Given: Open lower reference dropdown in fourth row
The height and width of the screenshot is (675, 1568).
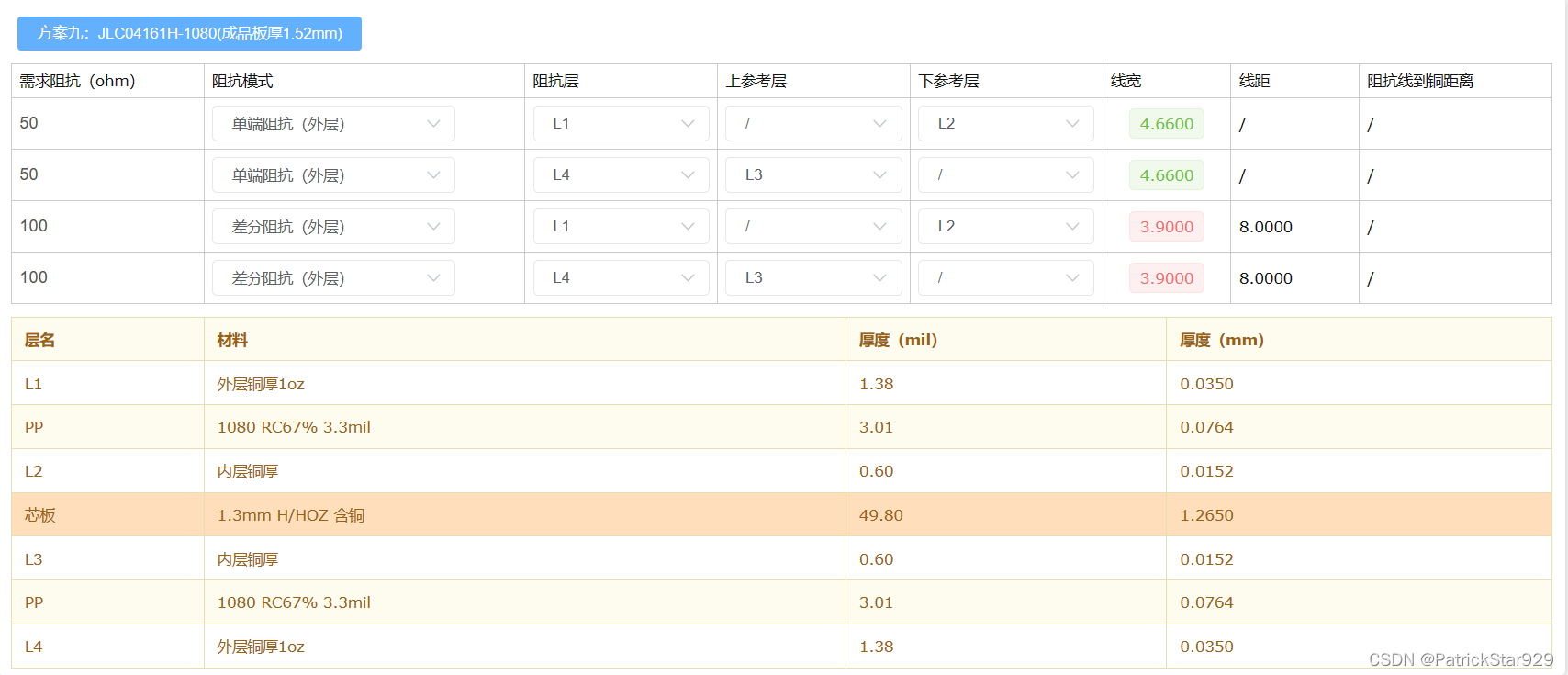Looking at the screenshot, I should [1006, 278].
